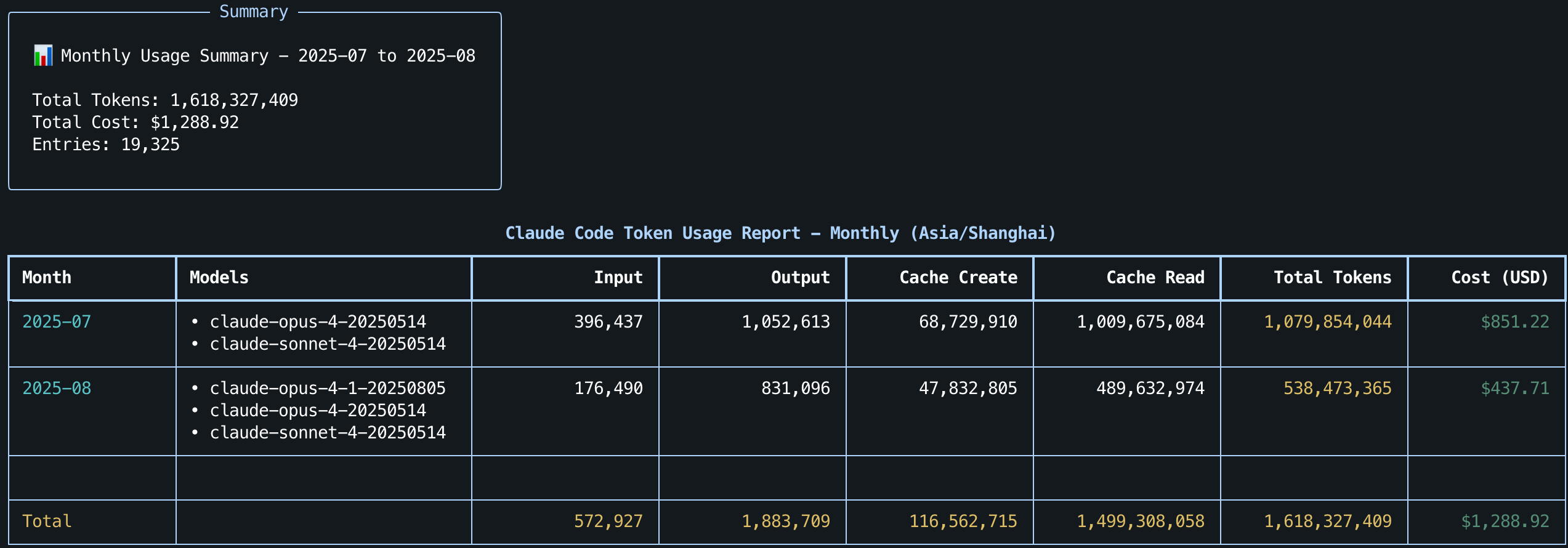
Task: Select the Month column header
Action: click(x=47, y=278)
